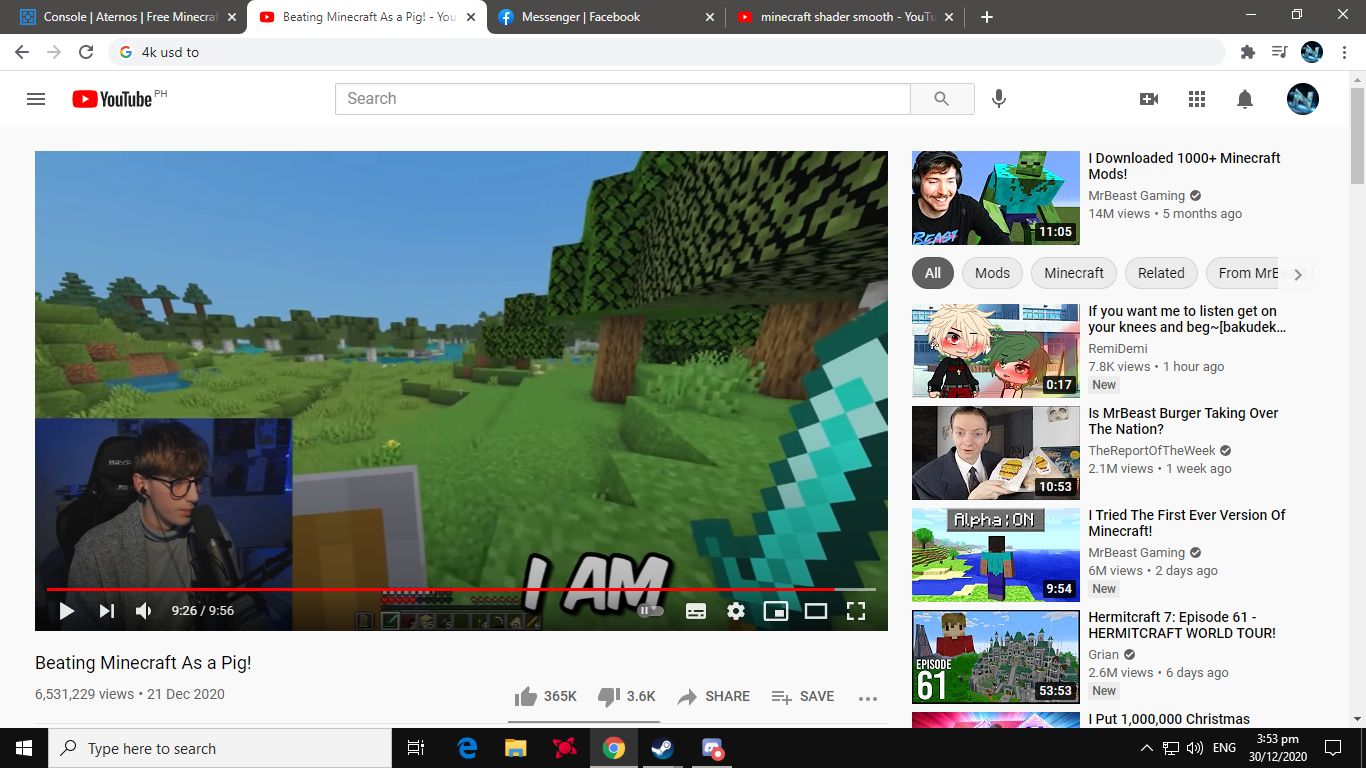Make the video fullscreen
Screen dimensions: 1366x768
[x=856, y=610]
